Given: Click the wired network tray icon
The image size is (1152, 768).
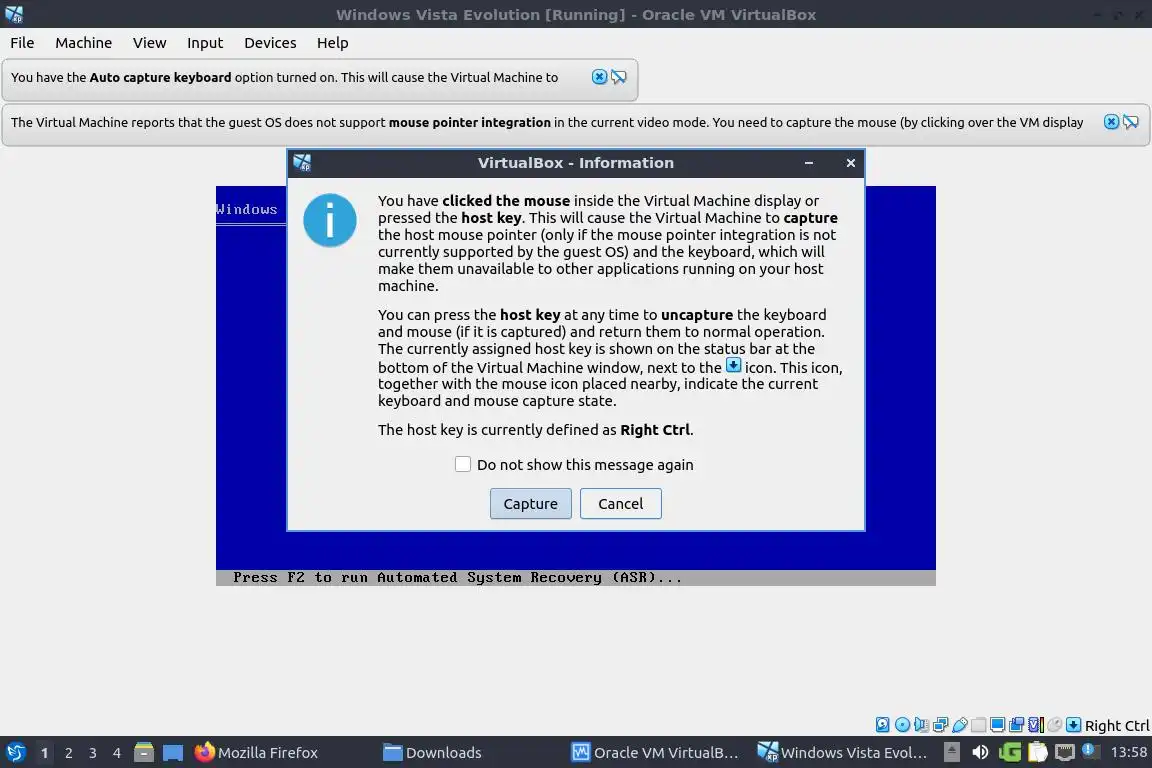Looking at the screenshot, I should click(x=1065, y=752).
